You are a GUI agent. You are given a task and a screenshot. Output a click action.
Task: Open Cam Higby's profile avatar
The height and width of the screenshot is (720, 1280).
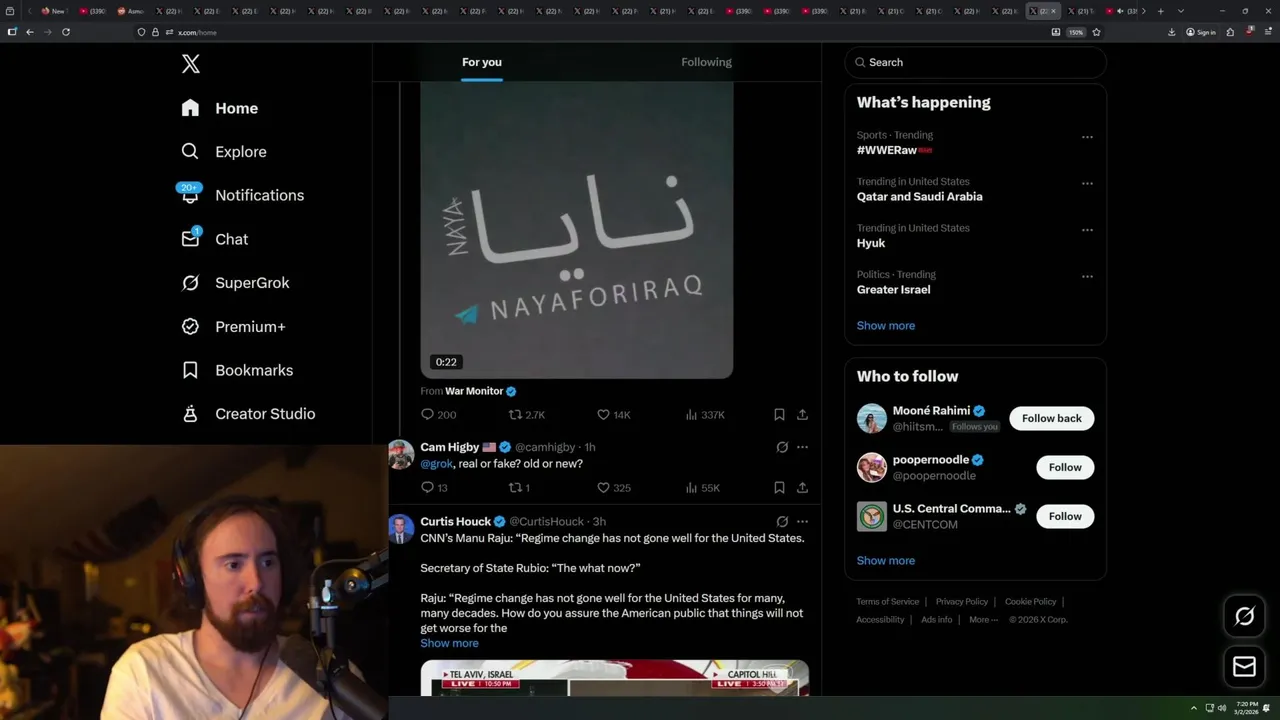point(401,454)
